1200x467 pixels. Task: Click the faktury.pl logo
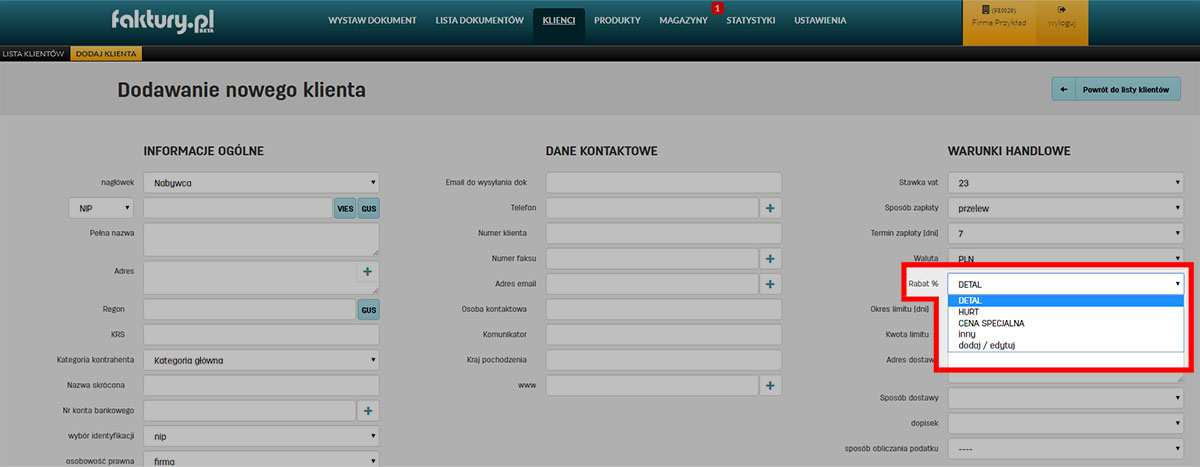point(162,21)
